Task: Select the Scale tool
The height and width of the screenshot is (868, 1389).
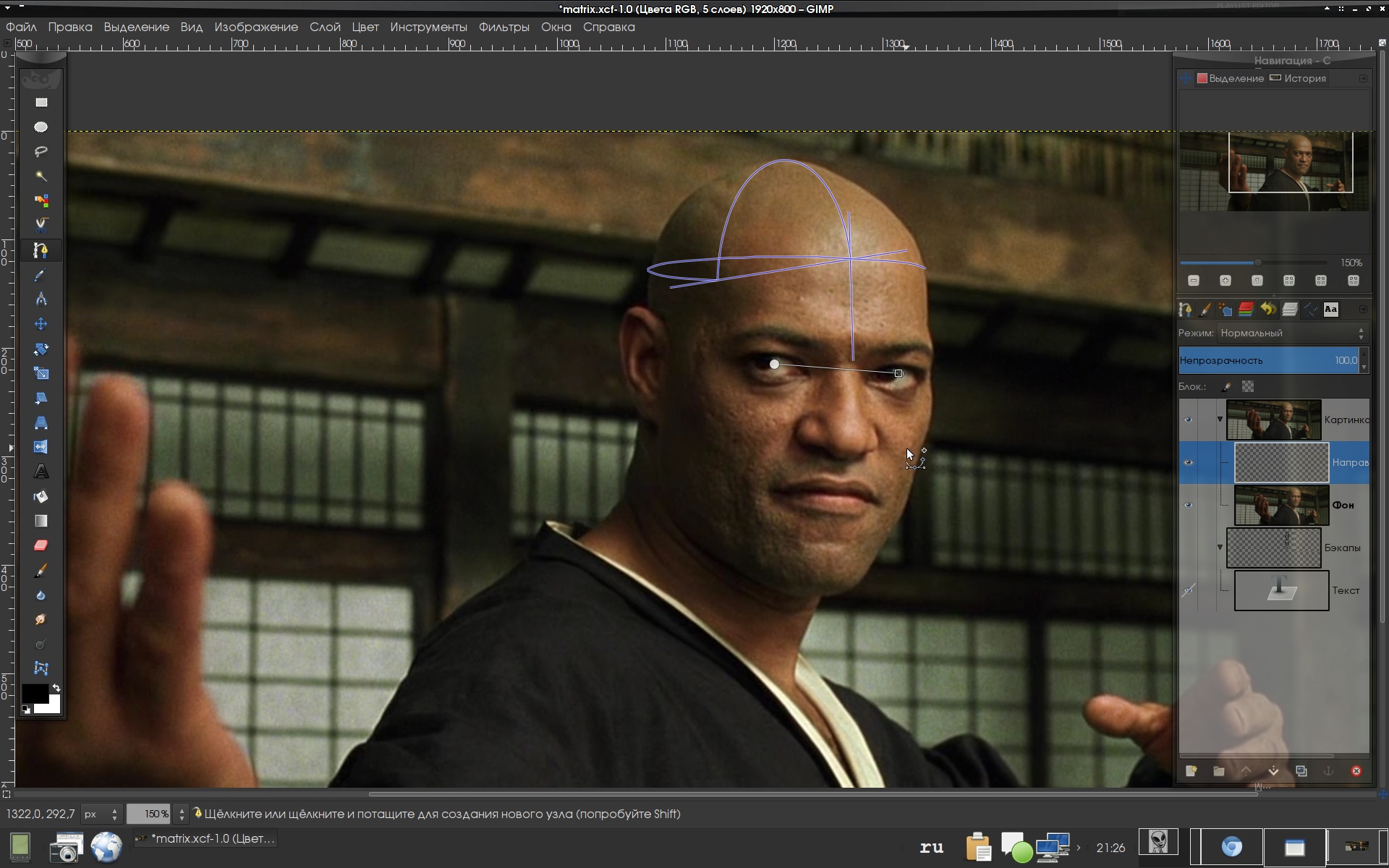Action: point(41,374)
